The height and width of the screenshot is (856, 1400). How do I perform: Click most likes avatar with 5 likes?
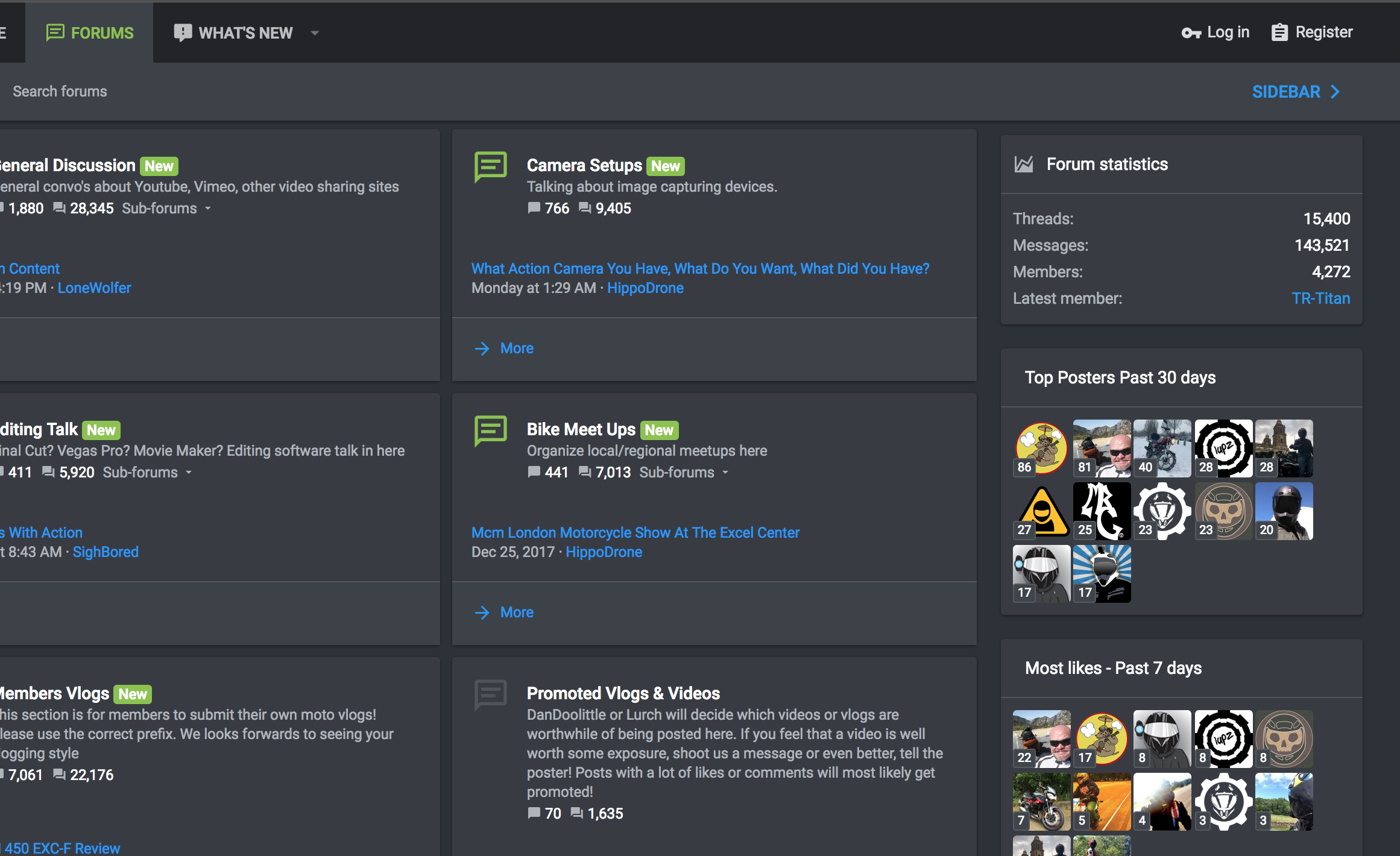tap(1102, 802)
